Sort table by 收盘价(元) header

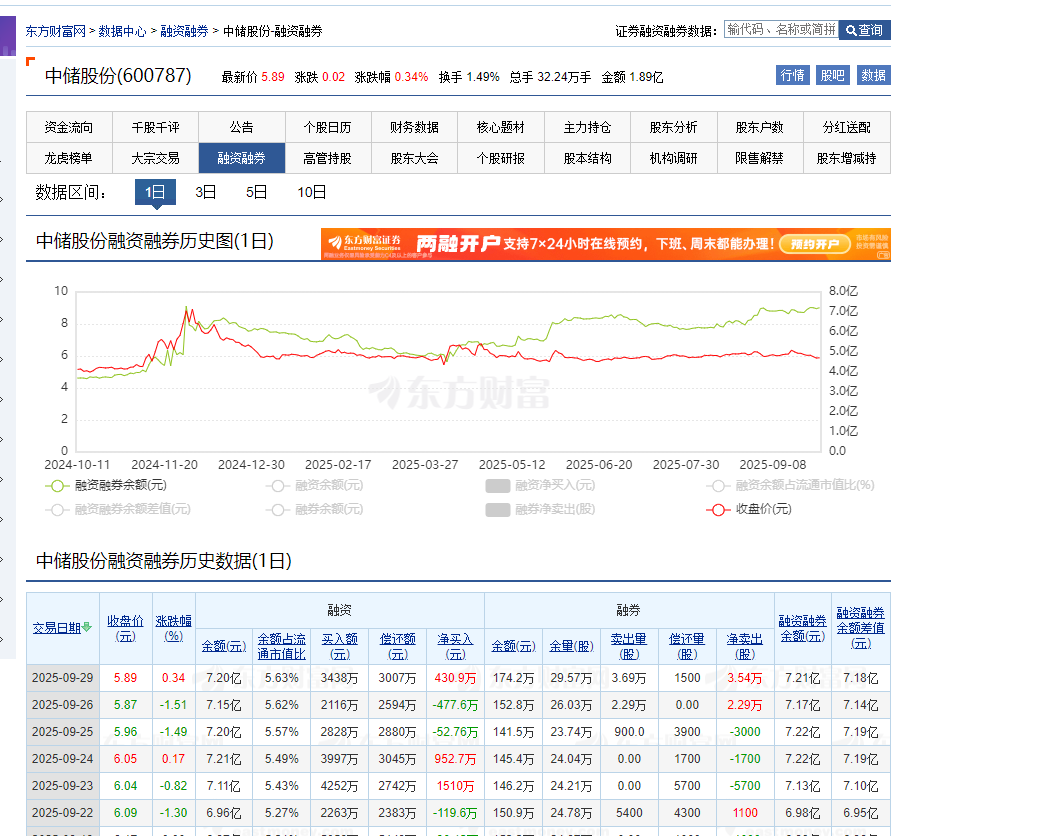125,628
